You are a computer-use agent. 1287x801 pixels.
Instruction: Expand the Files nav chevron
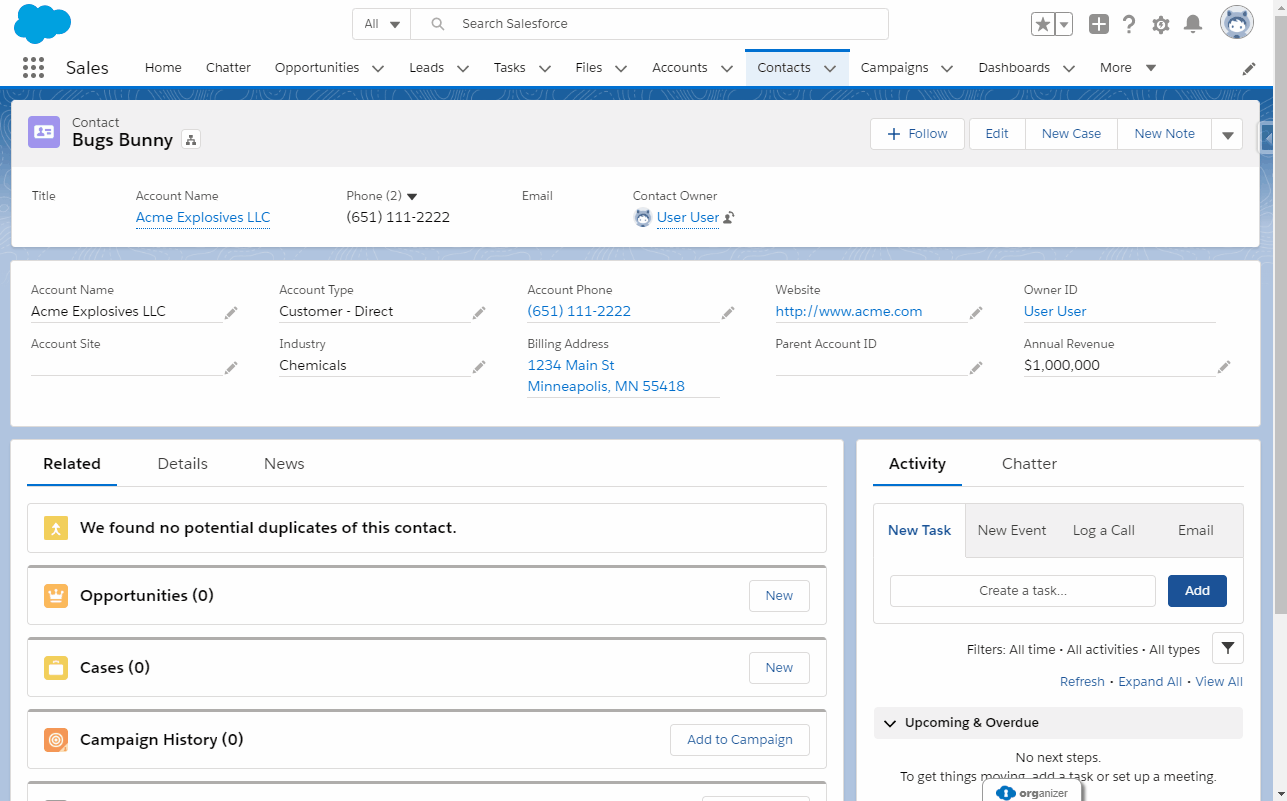coord(621,68)
